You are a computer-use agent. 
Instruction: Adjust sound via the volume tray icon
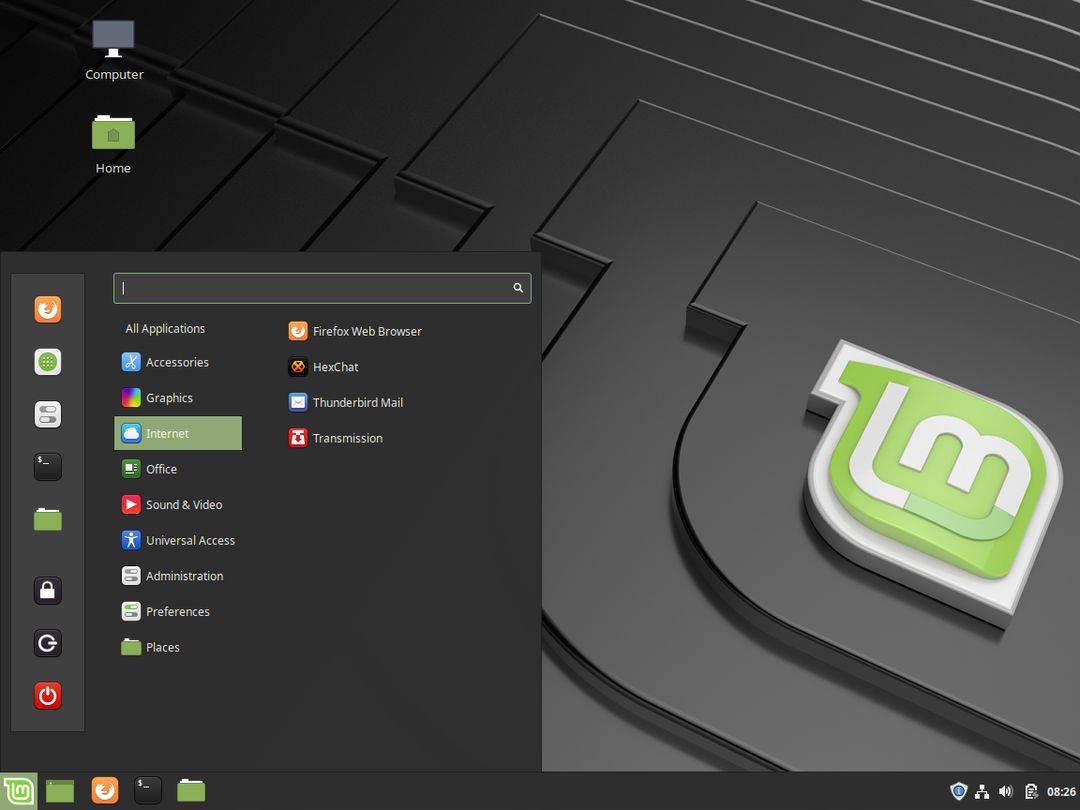tap(1006, 790)
